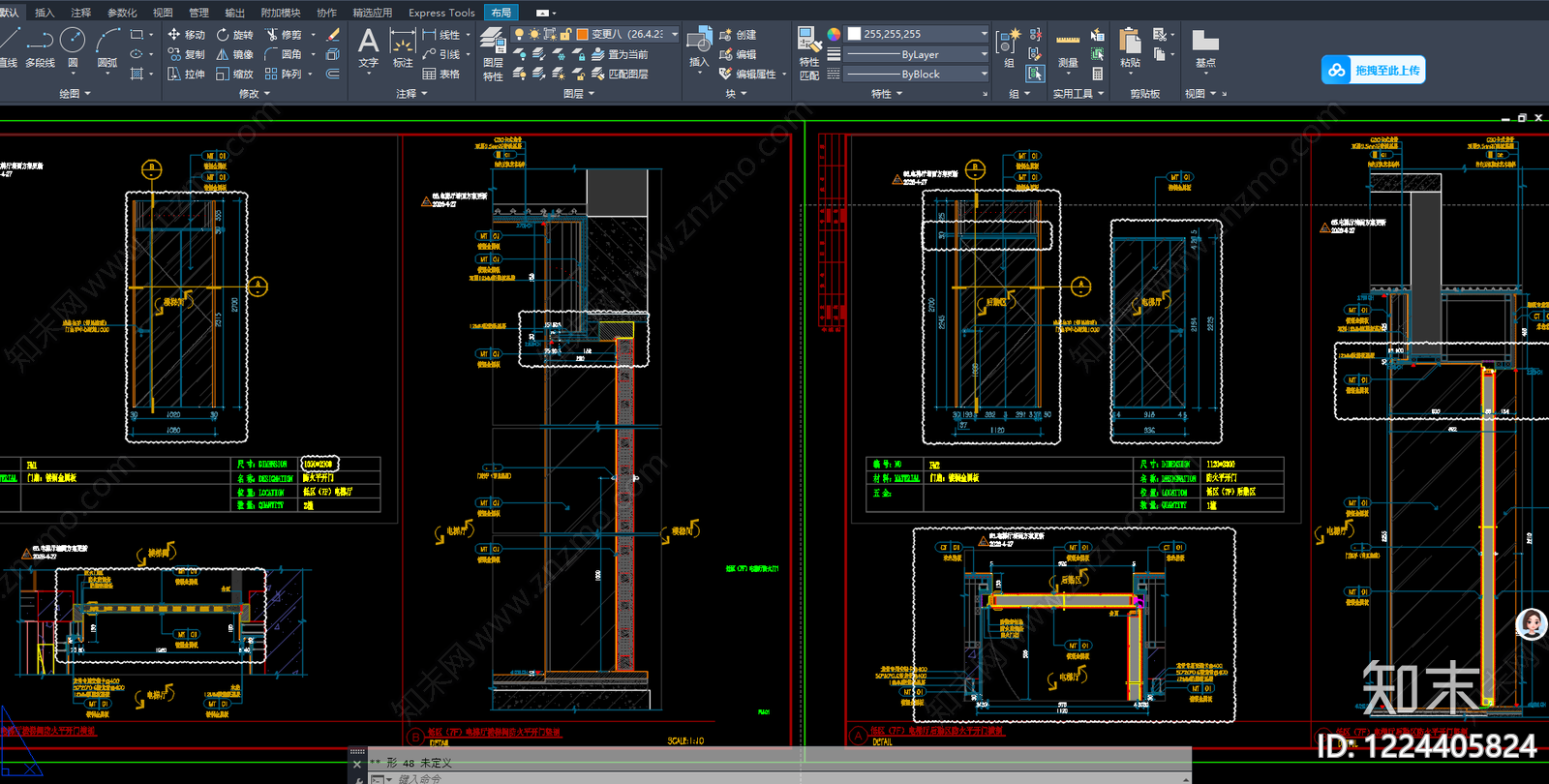Open the ByLayer lineweight dropdown
Image resolution: width=1549 pixels, height=784 pixels.
click(918, 54)
